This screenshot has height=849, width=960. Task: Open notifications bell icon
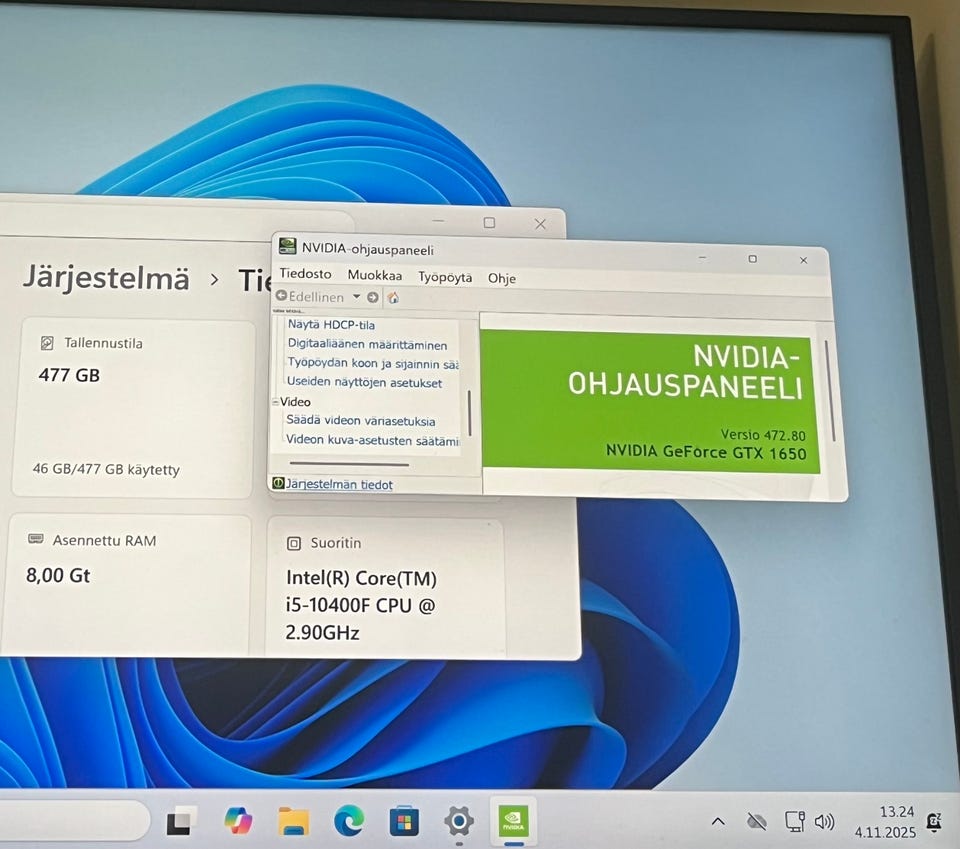pyautogui.click(x=934, y=823)
